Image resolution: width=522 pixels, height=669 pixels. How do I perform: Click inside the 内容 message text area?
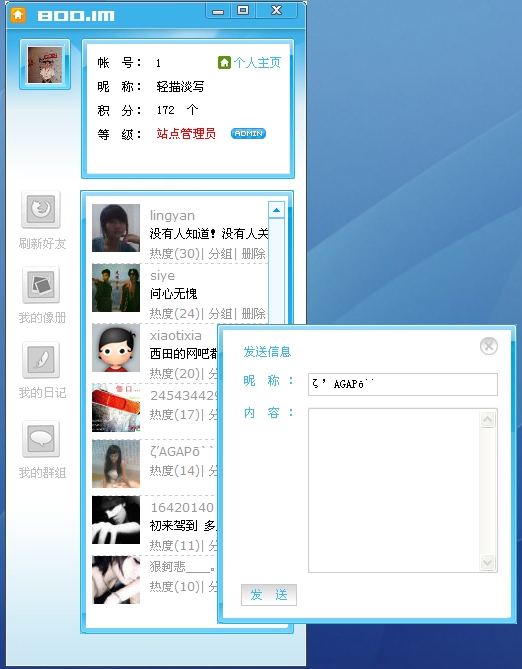click(394, 490)
